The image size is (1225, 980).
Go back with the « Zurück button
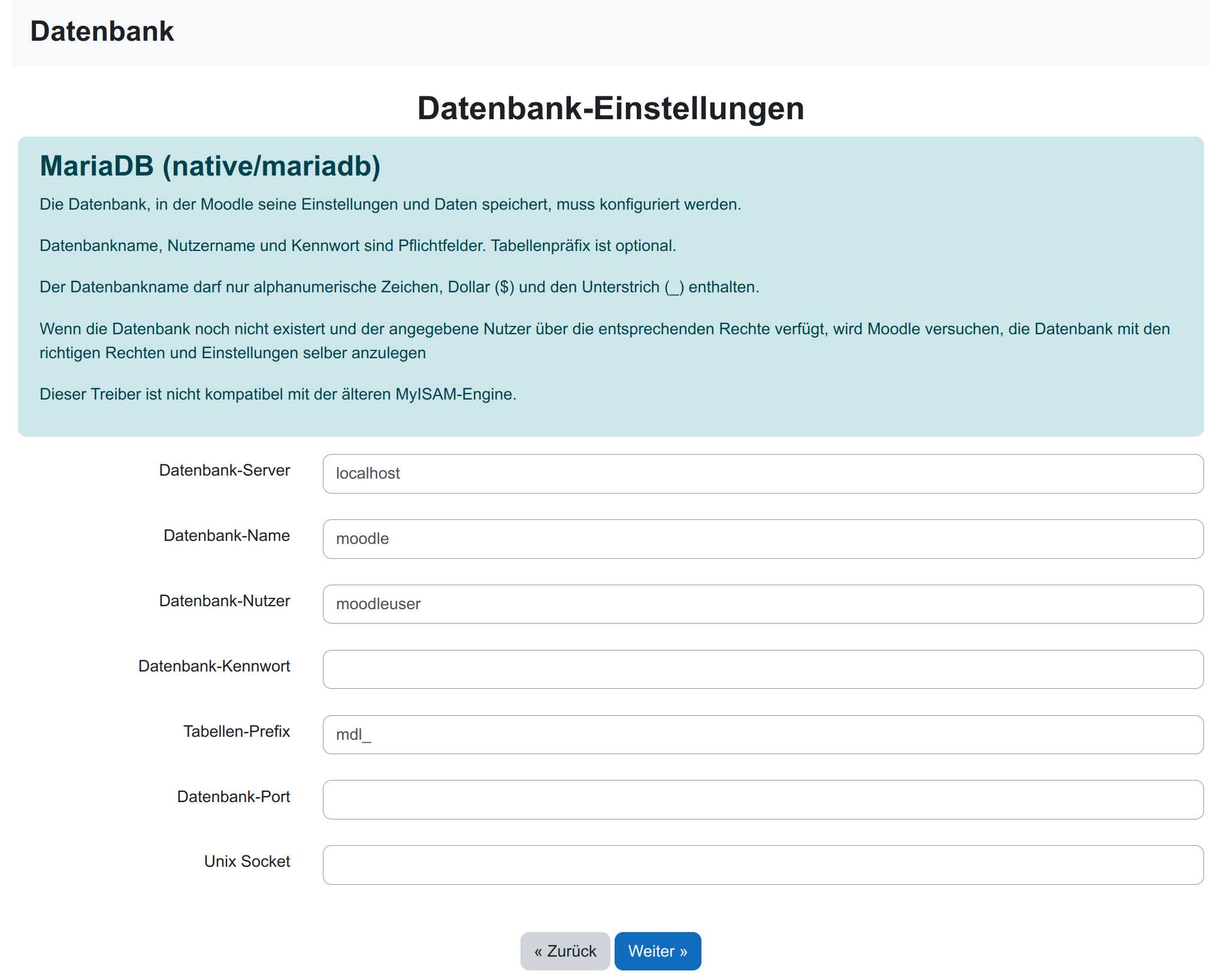565,951
